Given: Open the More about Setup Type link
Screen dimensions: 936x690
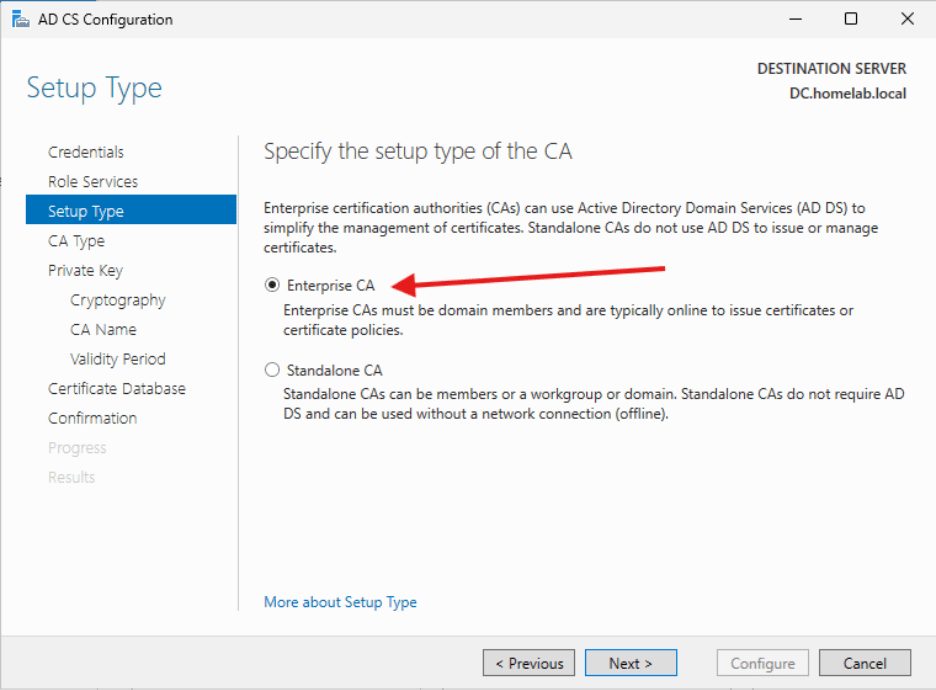Looking at the screenshot, I should tap(340, 601).
